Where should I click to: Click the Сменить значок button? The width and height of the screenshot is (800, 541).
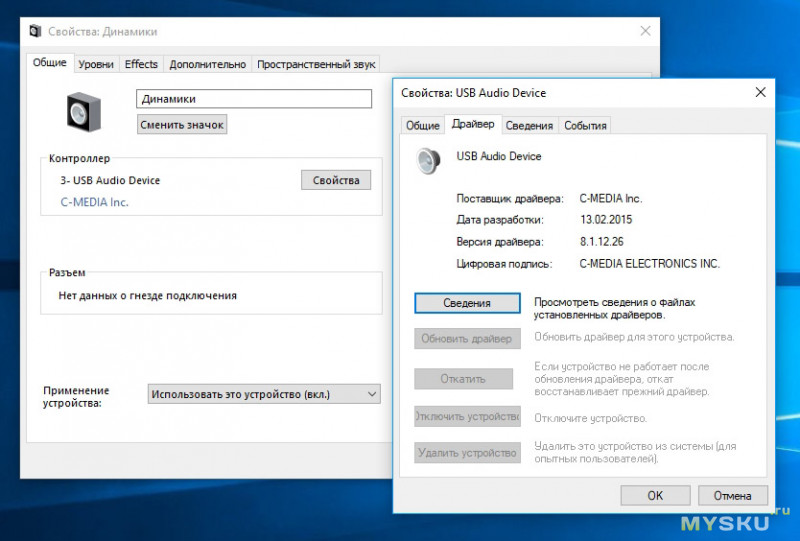tap(182, 125)
